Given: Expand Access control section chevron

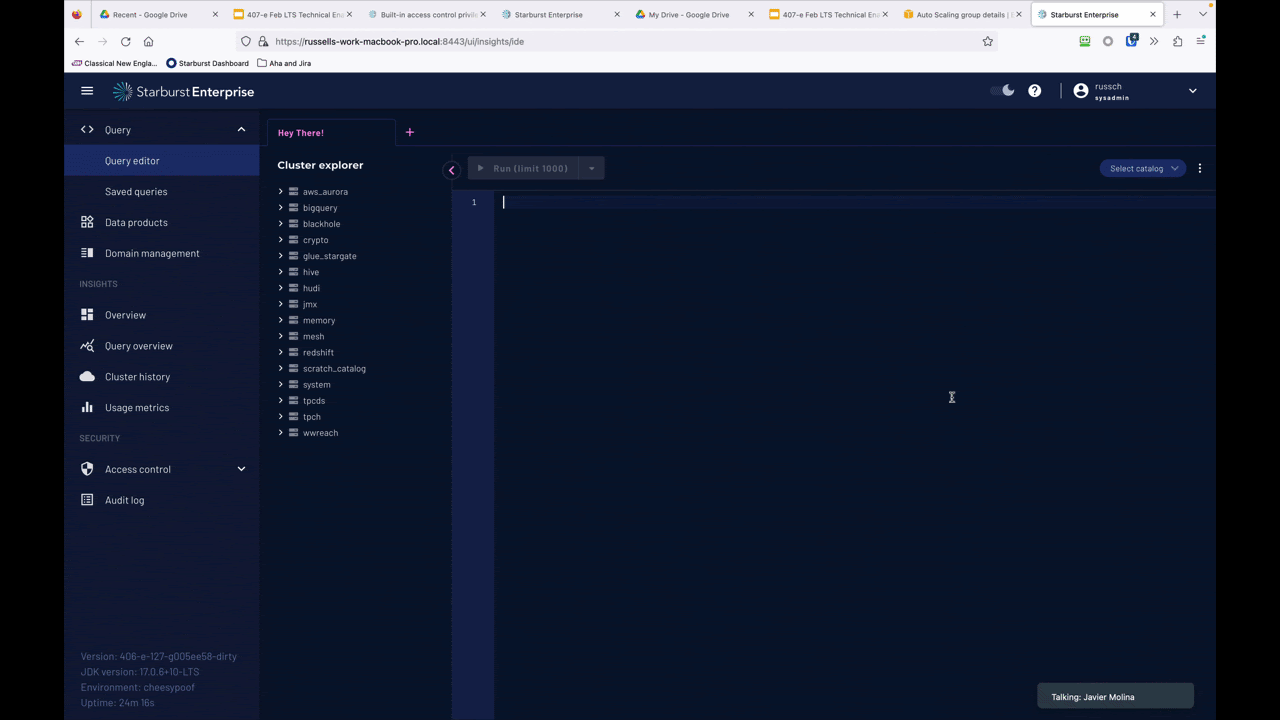Looking at the screenshot, I should point(241,469).
